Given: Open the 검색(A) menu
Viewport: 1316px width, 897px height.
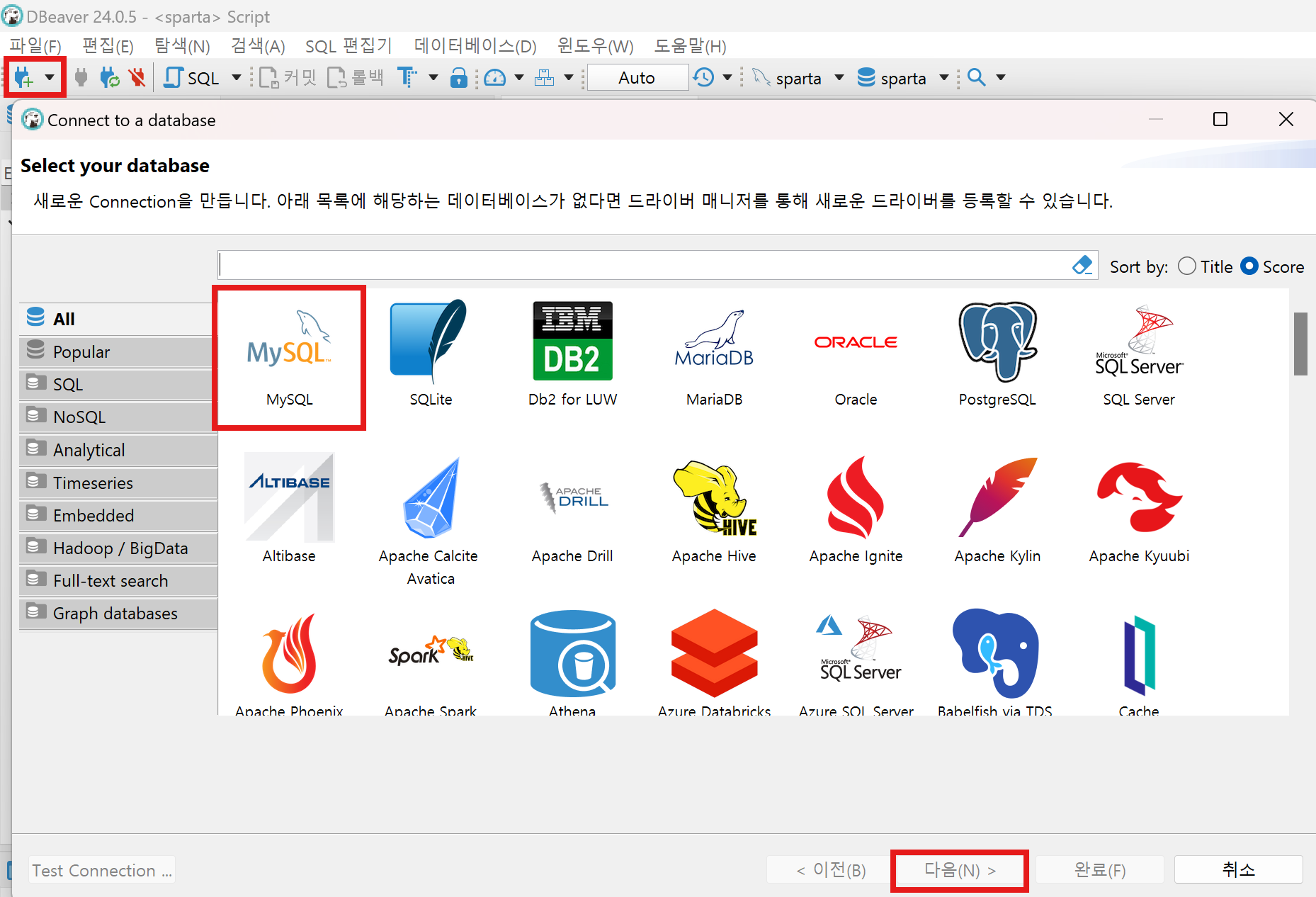Looking at the screenshot, I should 258,46.
